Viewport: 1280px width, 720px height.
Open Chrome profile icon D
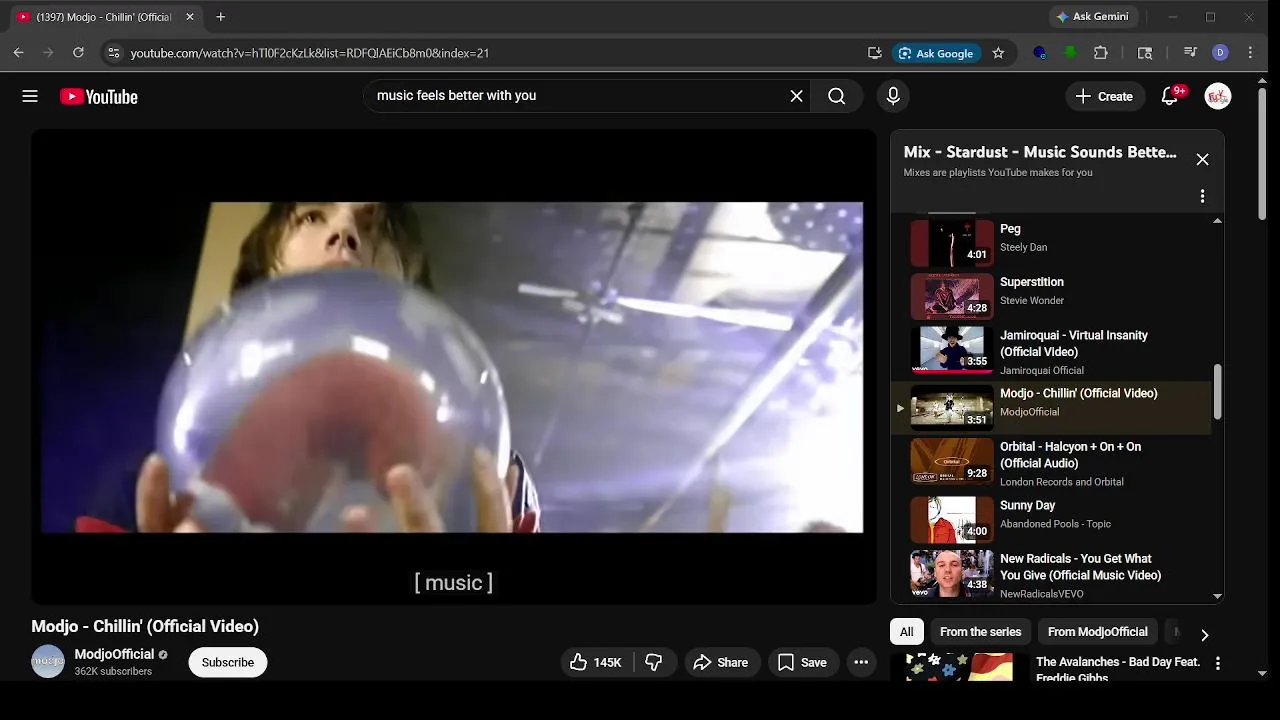coord(1220,53)
